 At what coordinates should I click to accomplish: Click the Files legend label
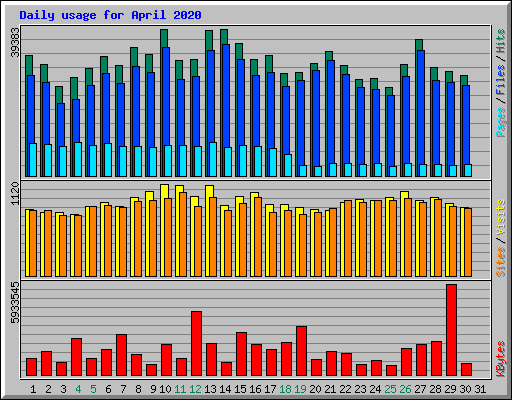(x=501, y=80)
